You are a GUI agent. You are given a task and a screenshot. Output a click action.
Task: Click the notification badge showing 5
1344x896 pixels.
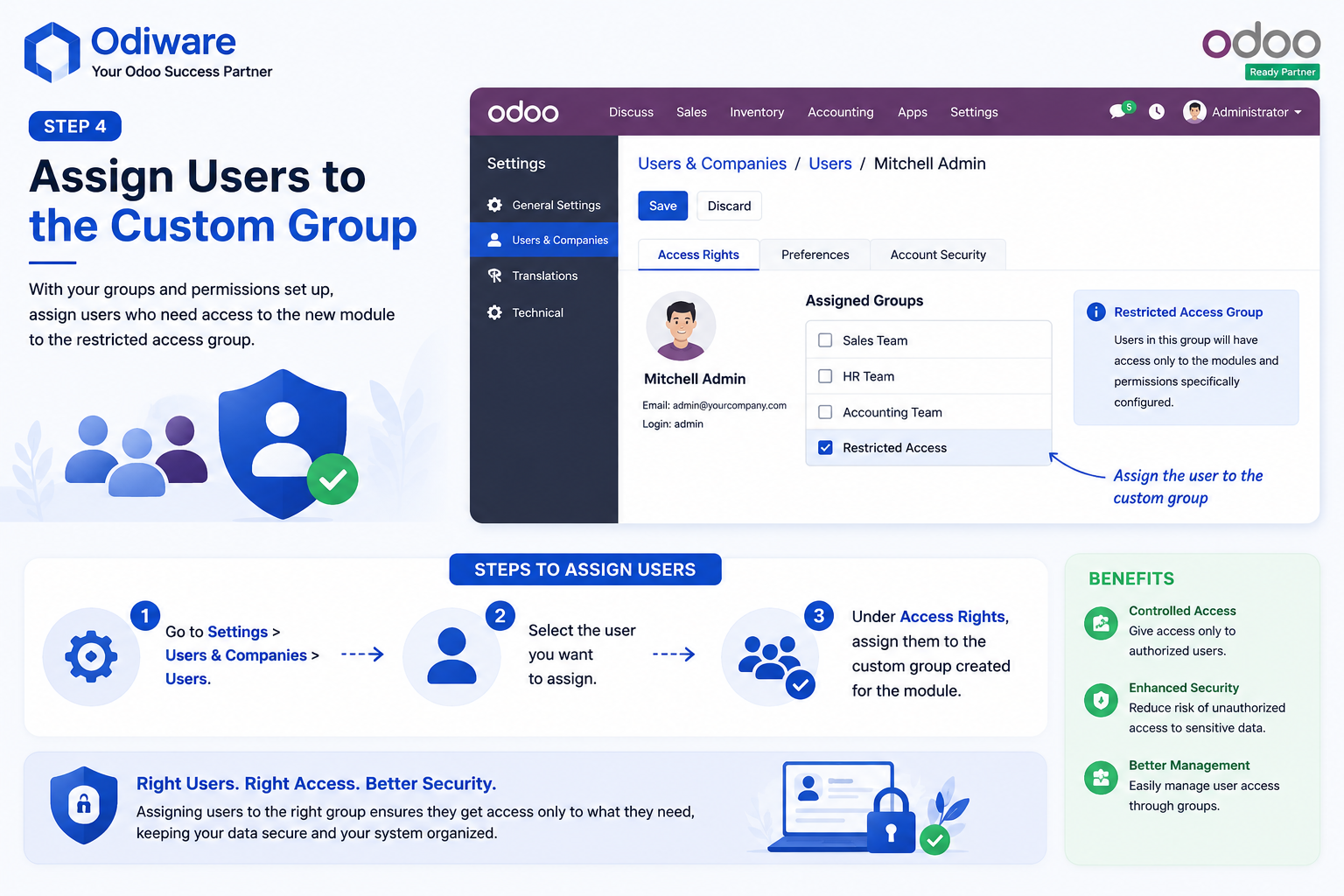pyautogui.click(x=1130, y=107)
